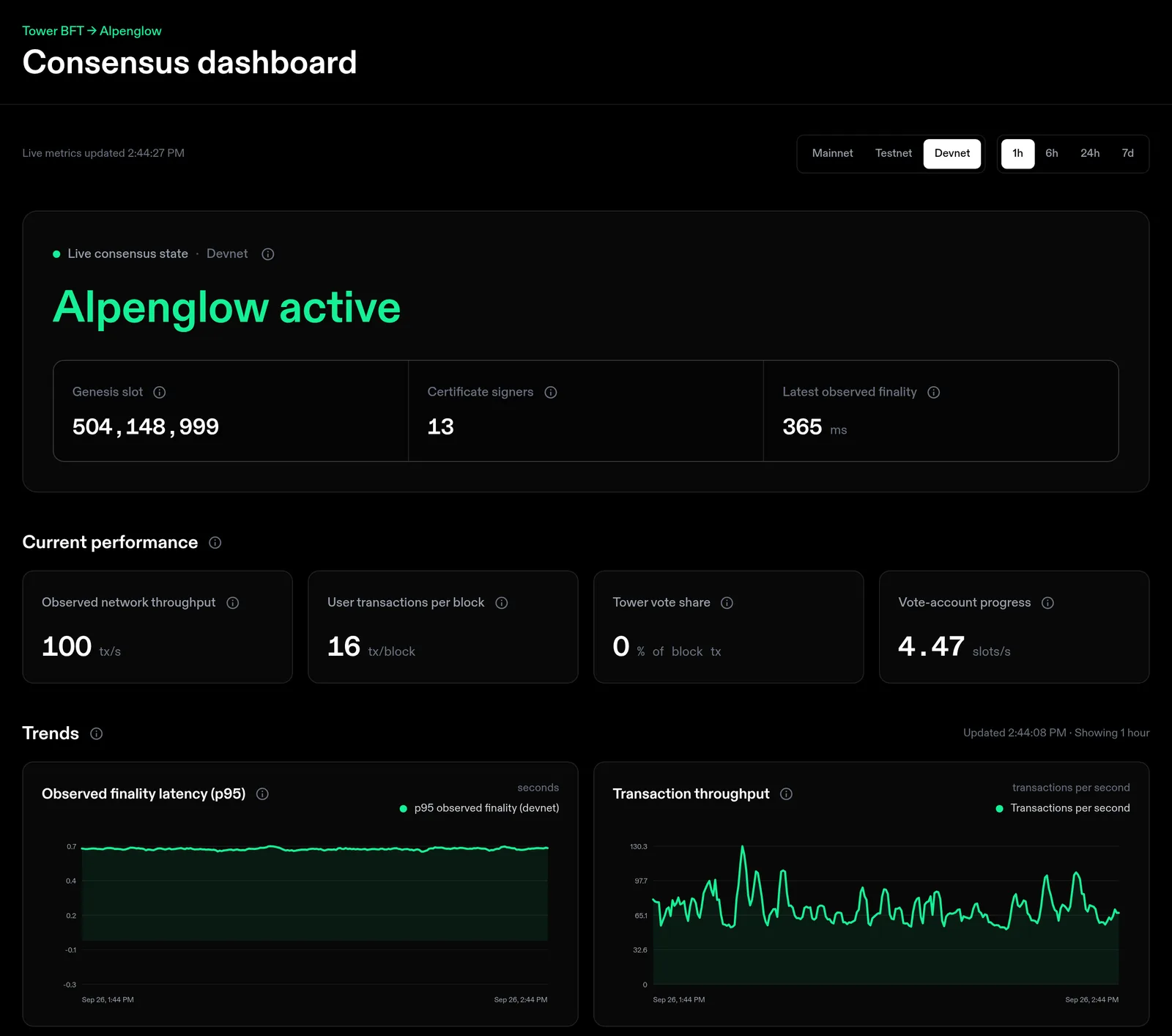Click the Genesis slot value 504,148,999

point(146,426)
